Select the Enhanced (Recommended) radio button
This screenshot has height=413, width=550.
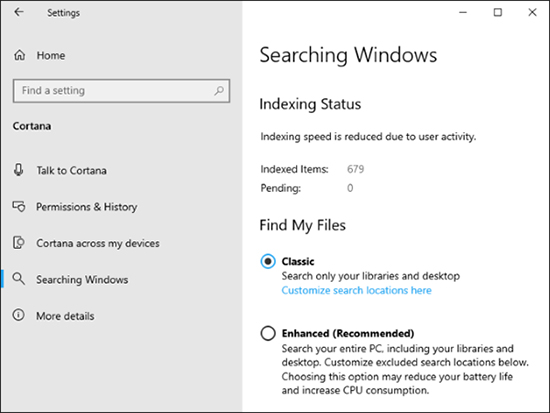(x=268, y=333)
